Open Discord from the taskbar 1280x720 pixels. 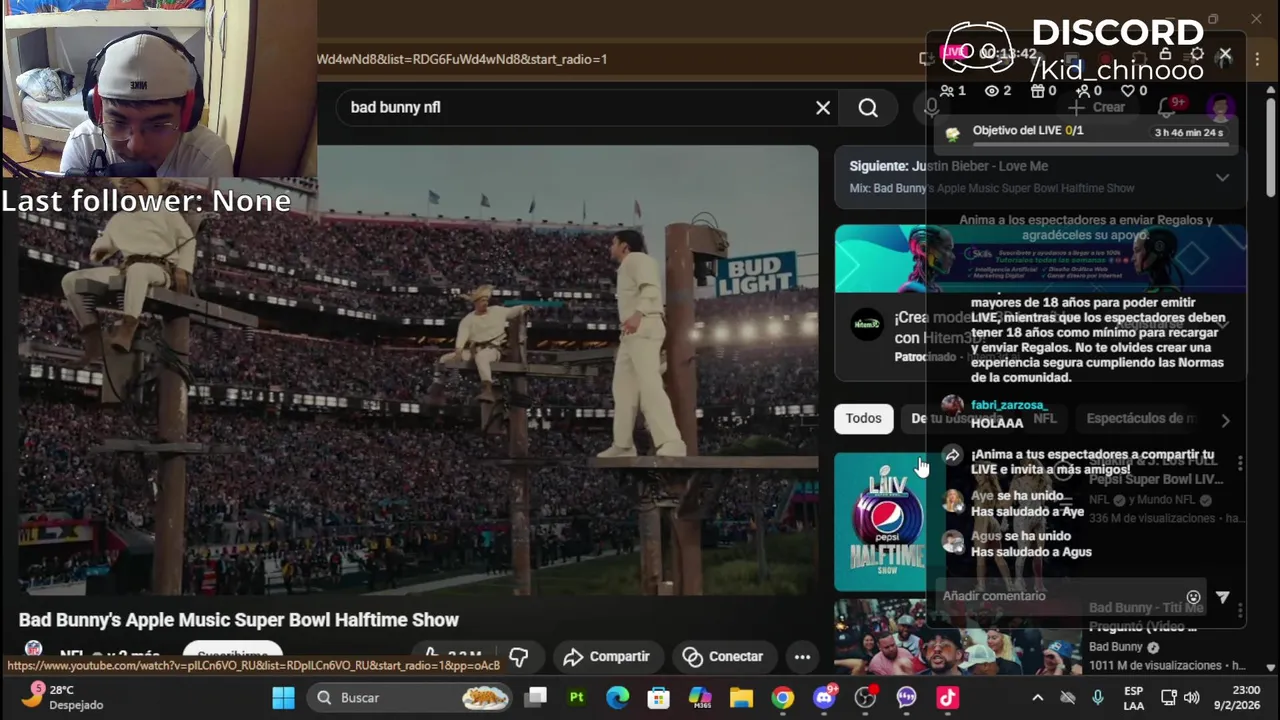point(824,698)
